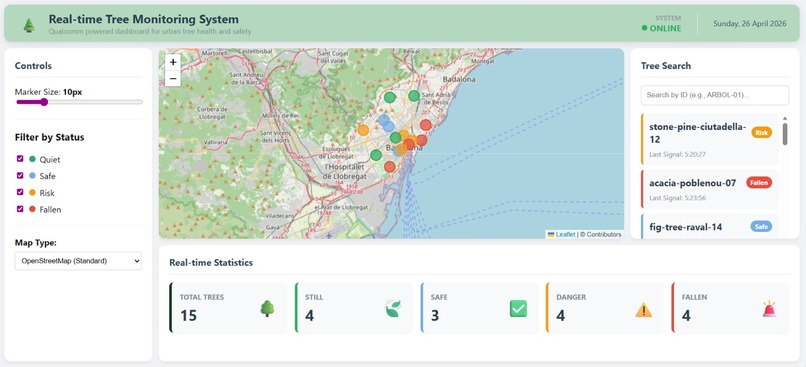
Task: Zoom out on the map
Action: point(173,78)
